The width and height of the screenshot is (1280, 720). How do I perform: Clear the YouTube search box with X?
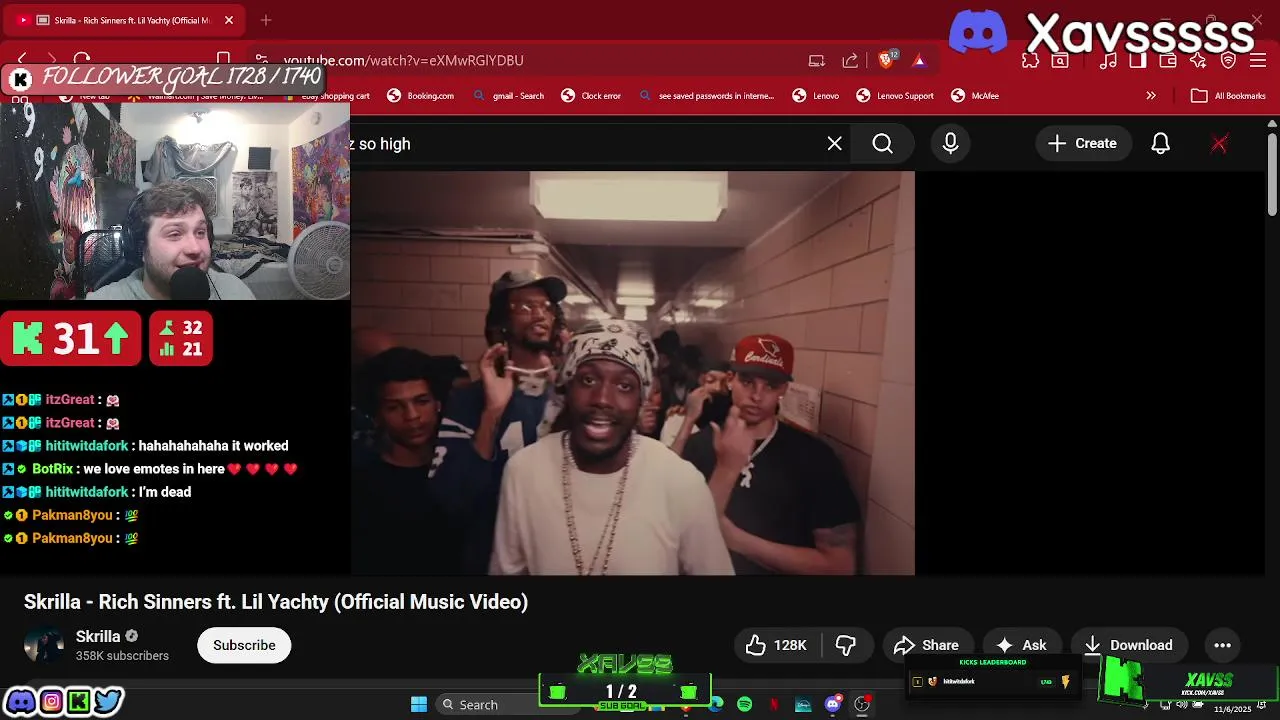click(835, 144)
